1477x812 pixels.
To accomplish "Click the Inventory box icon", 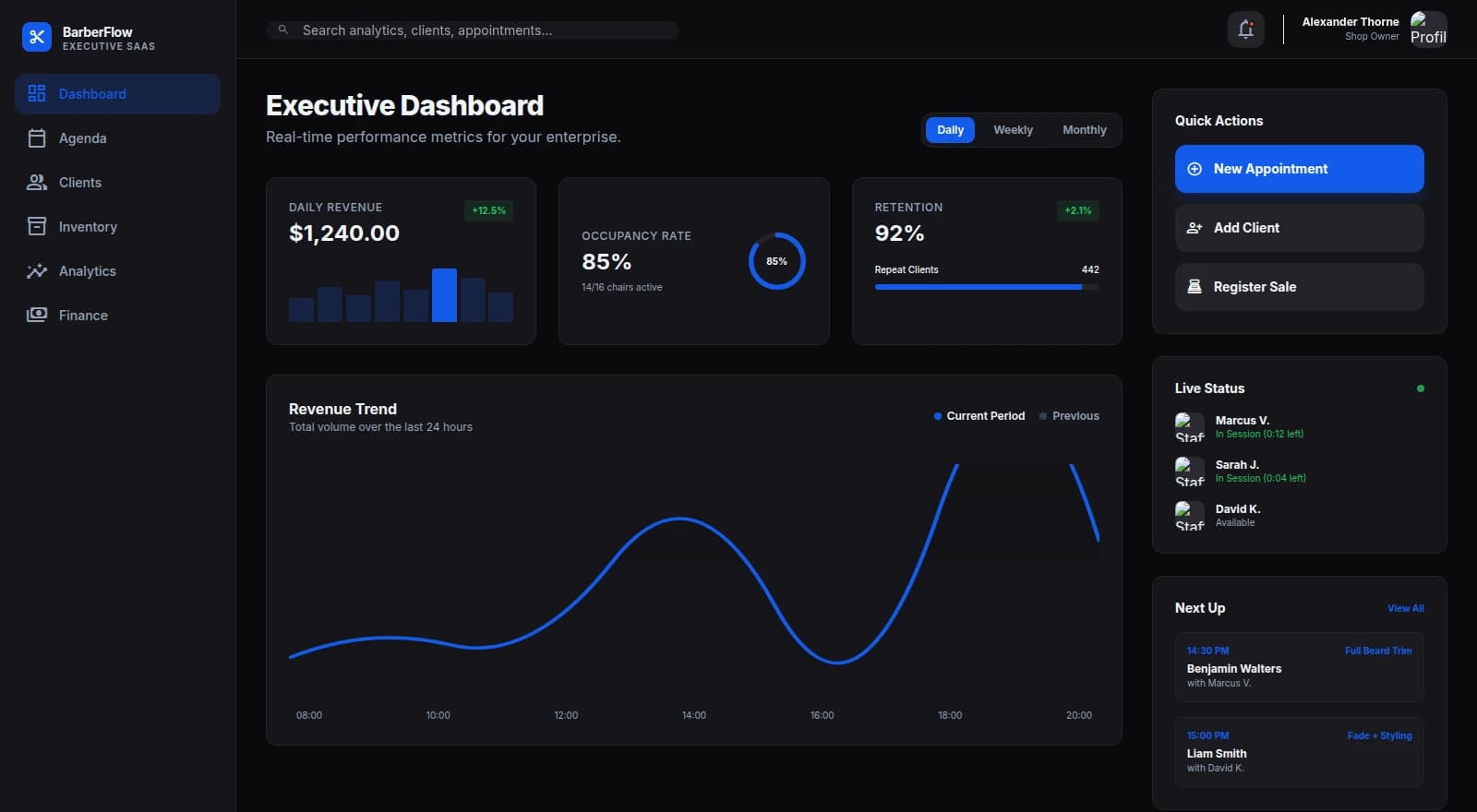I will [x=37, y=226].
